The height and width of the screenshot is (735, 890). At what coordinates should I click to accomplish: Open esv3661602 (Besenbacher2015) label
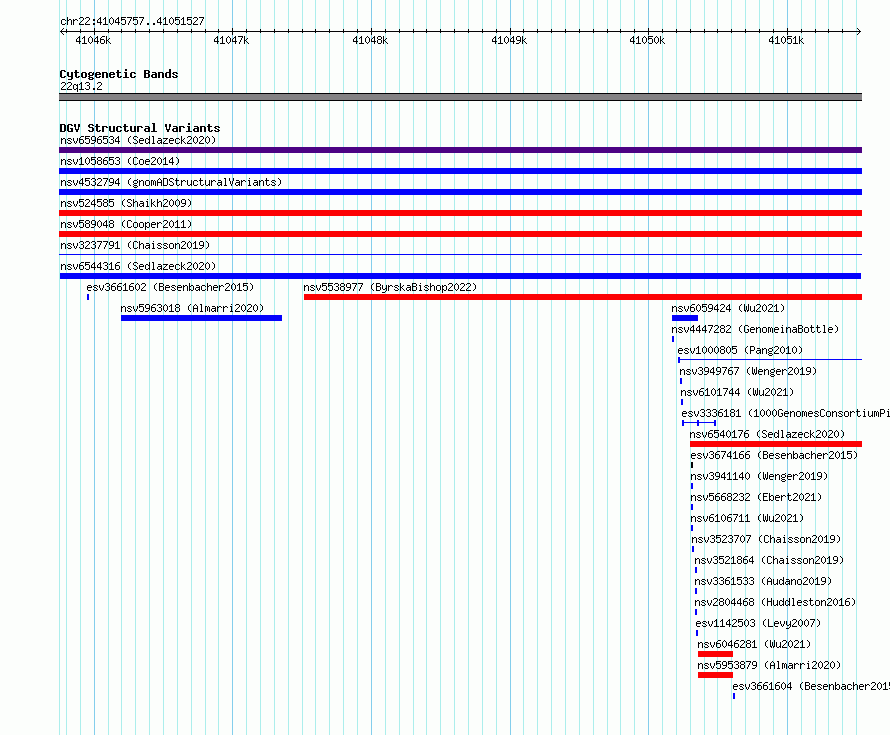pyautogui.click(x=170, y=287)
